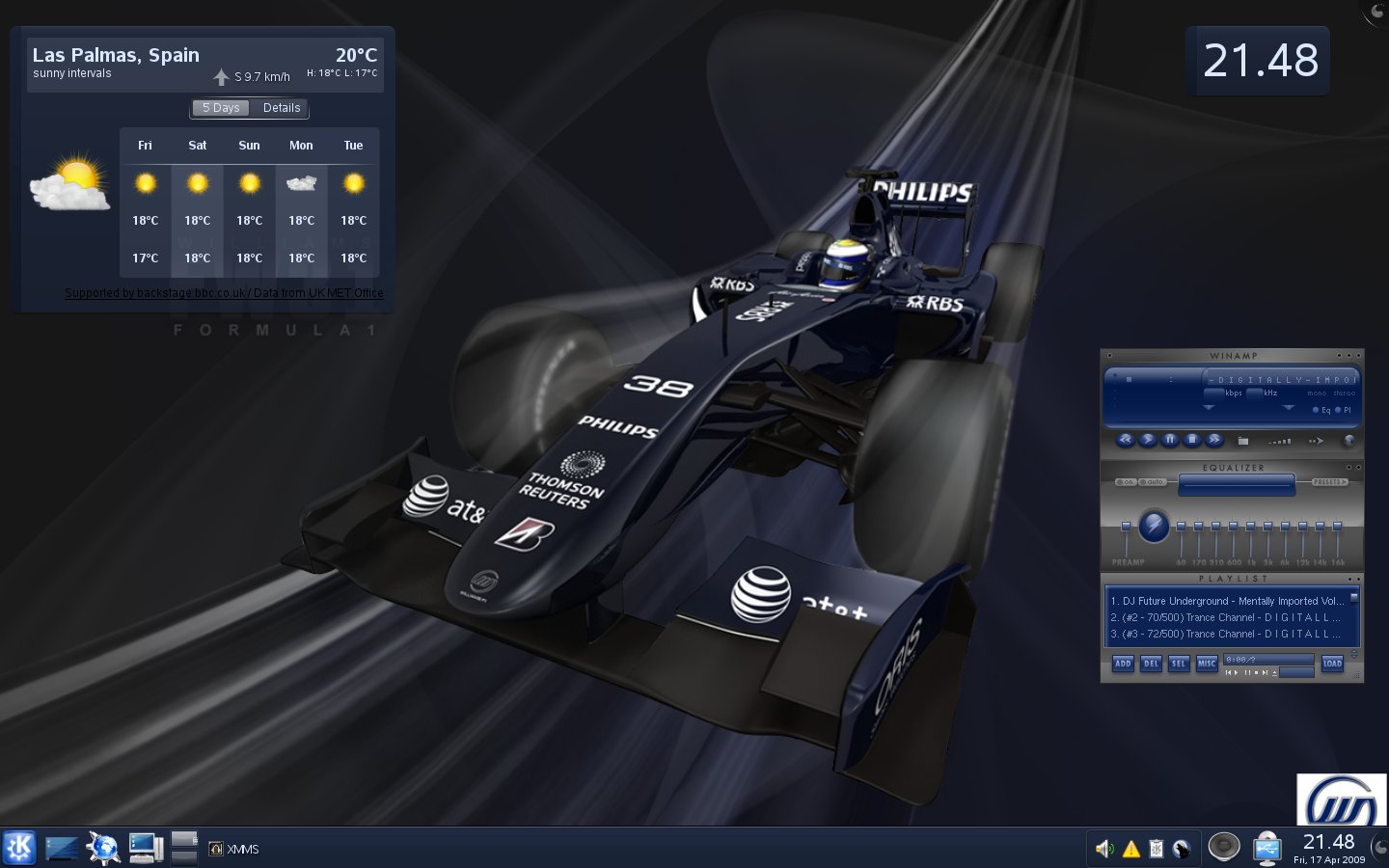
Task: Select the Fri forecast column header
Action: [145, 146]
